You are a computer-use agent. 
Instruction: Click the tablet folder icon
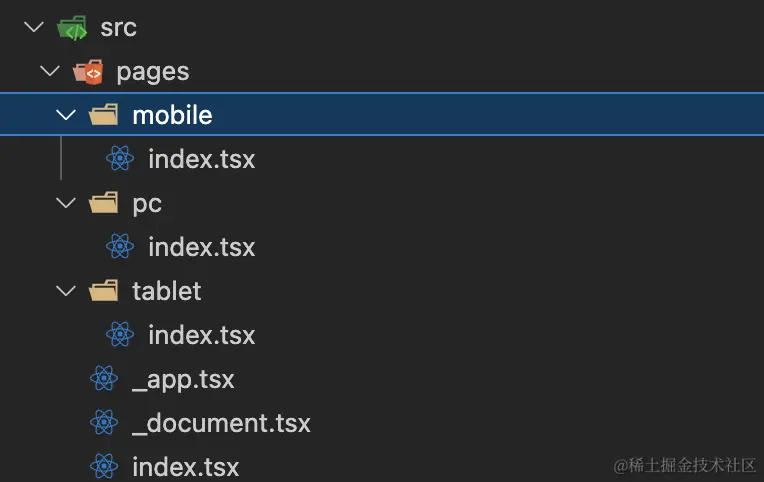click(104, 291)
